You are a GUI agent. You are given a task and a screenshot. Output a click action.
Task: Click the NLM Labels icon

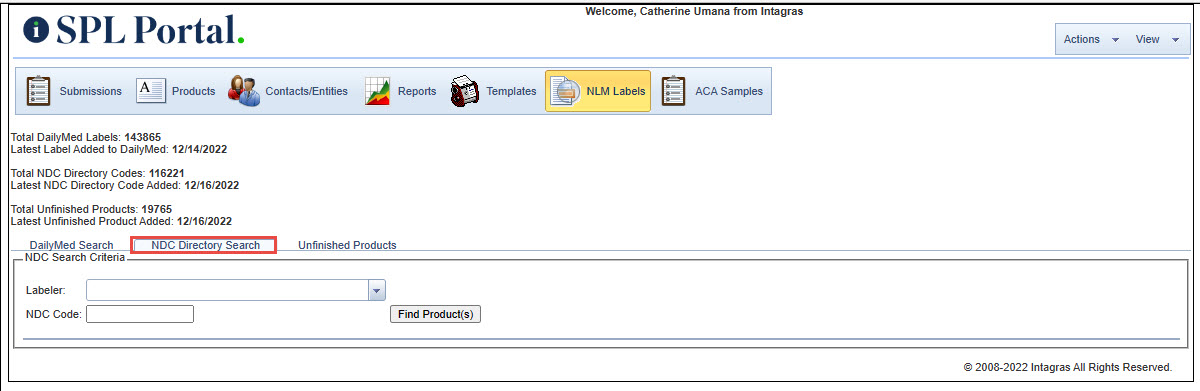point(564,91)
